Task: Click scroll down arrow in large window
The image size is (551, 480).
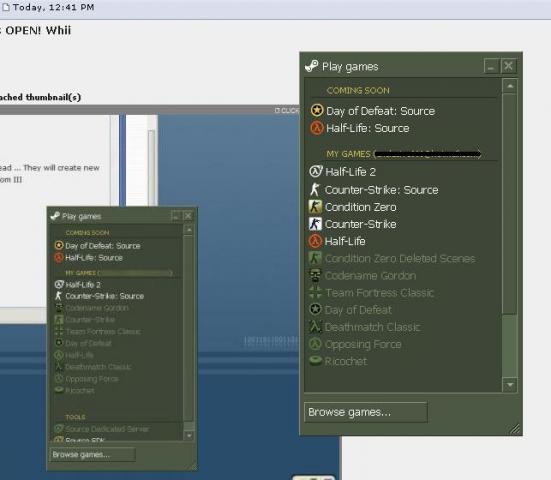Action: [x=510, y=385]
